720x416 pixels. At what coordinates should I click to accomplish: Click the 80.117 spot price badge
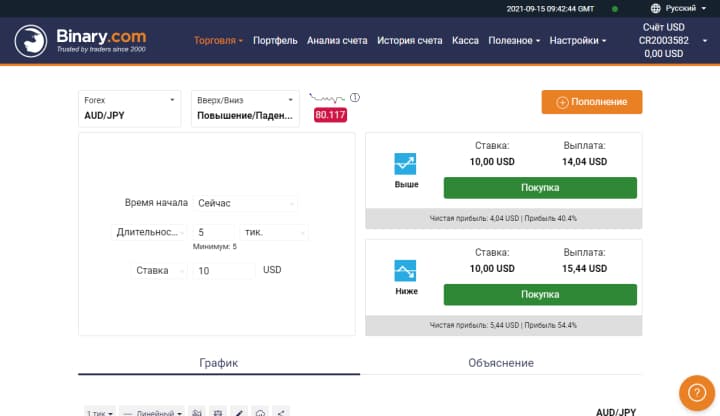[x=330, y=115]
